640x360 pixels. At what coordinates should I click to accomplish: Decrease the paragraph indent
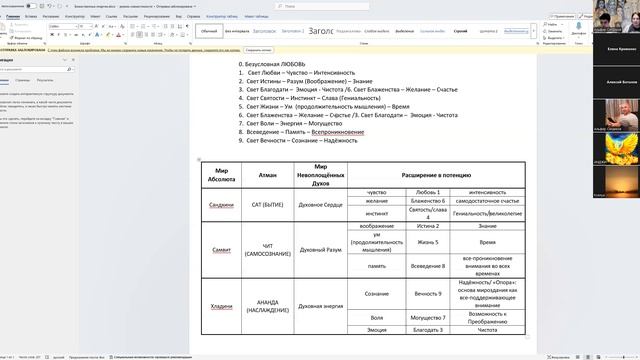click(165, 26)
